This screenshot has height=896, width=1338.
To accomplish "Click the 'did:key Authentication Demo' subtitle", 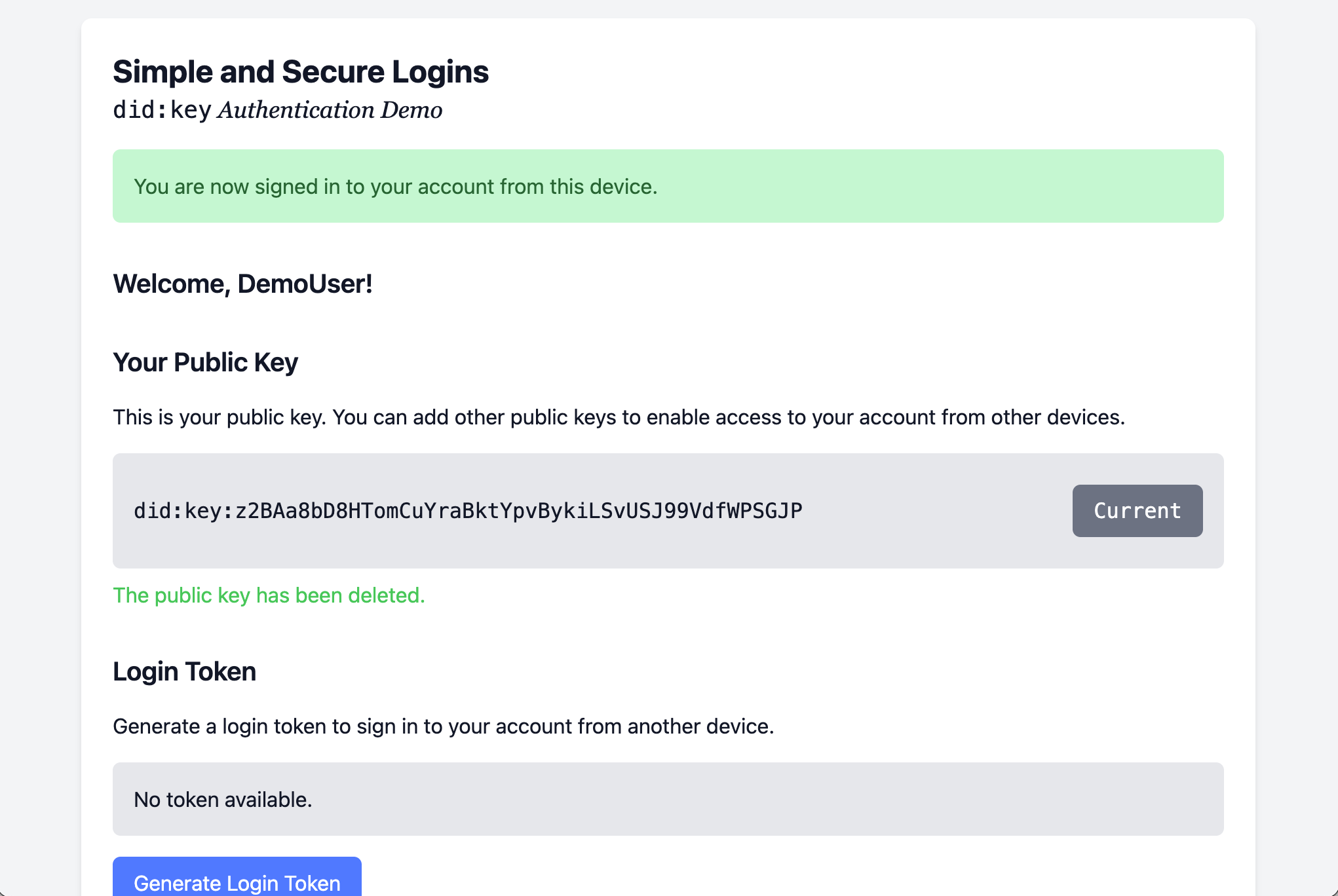I will 277,110.
